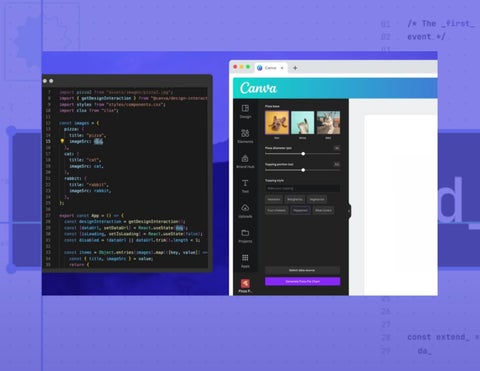The image size is (480, 371).
Task: Open a new browser tab with plus button
Action: pyautogui.click(x=295, y=68)
